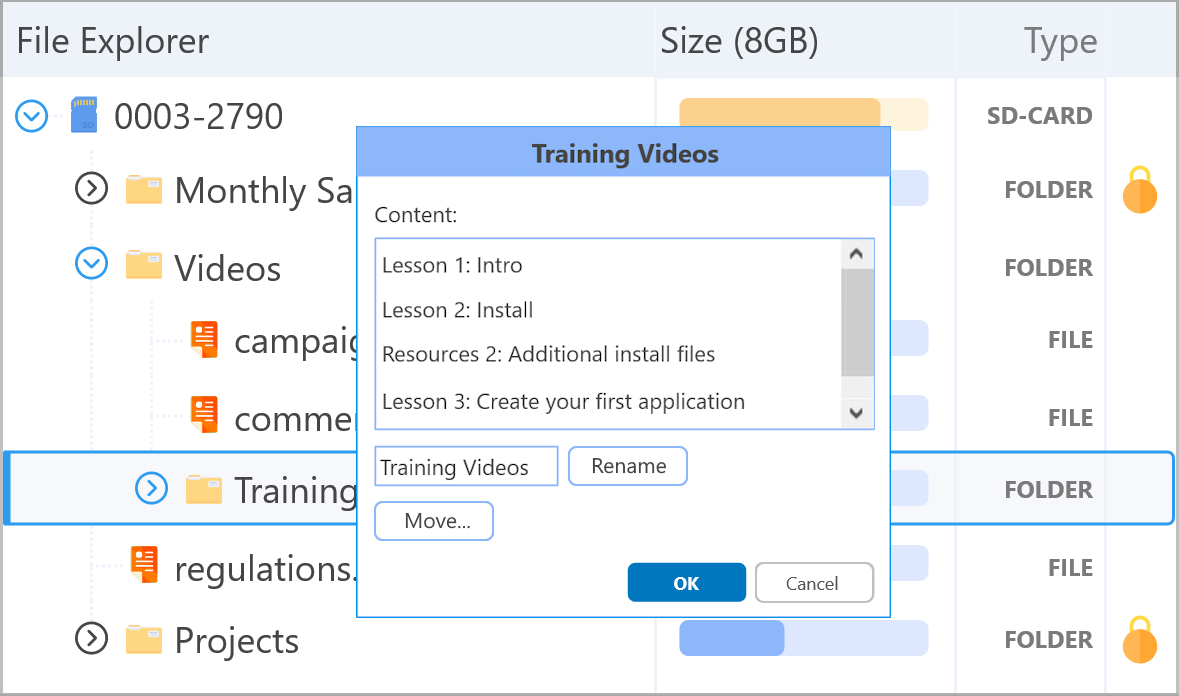The height and width of the screenshot is (696, 1179).
Task: Click the Projects folder icon
Action: tap(145, 640)
